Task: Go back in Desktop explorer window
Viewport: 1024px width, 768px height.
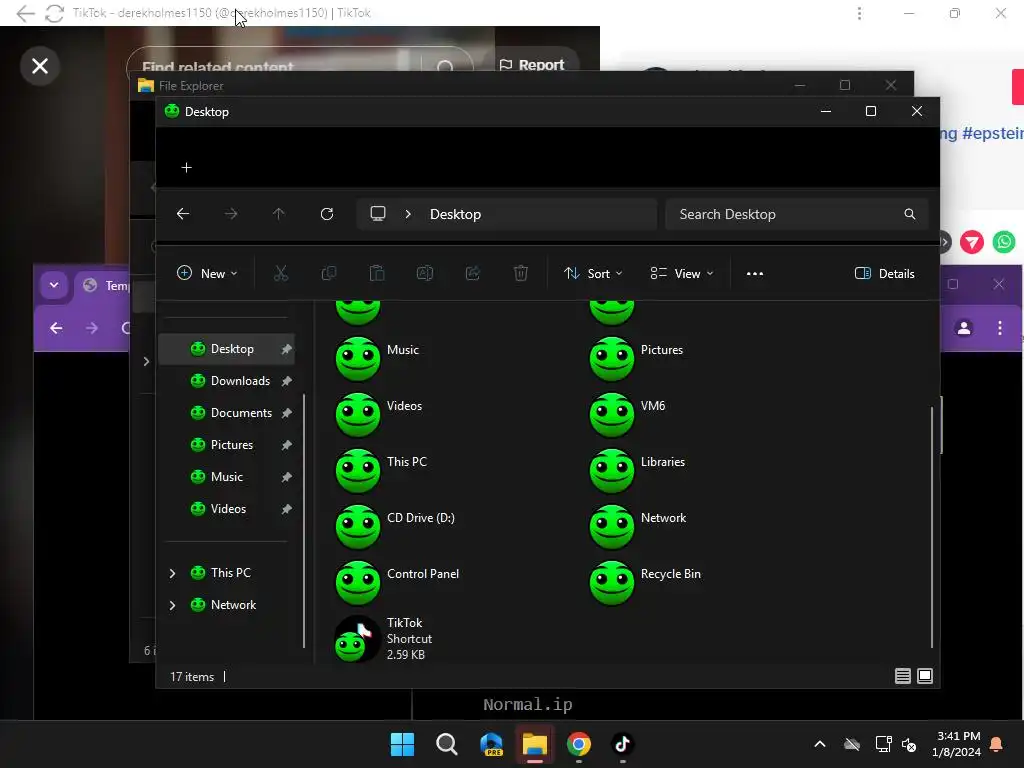Action: [183, 214]
